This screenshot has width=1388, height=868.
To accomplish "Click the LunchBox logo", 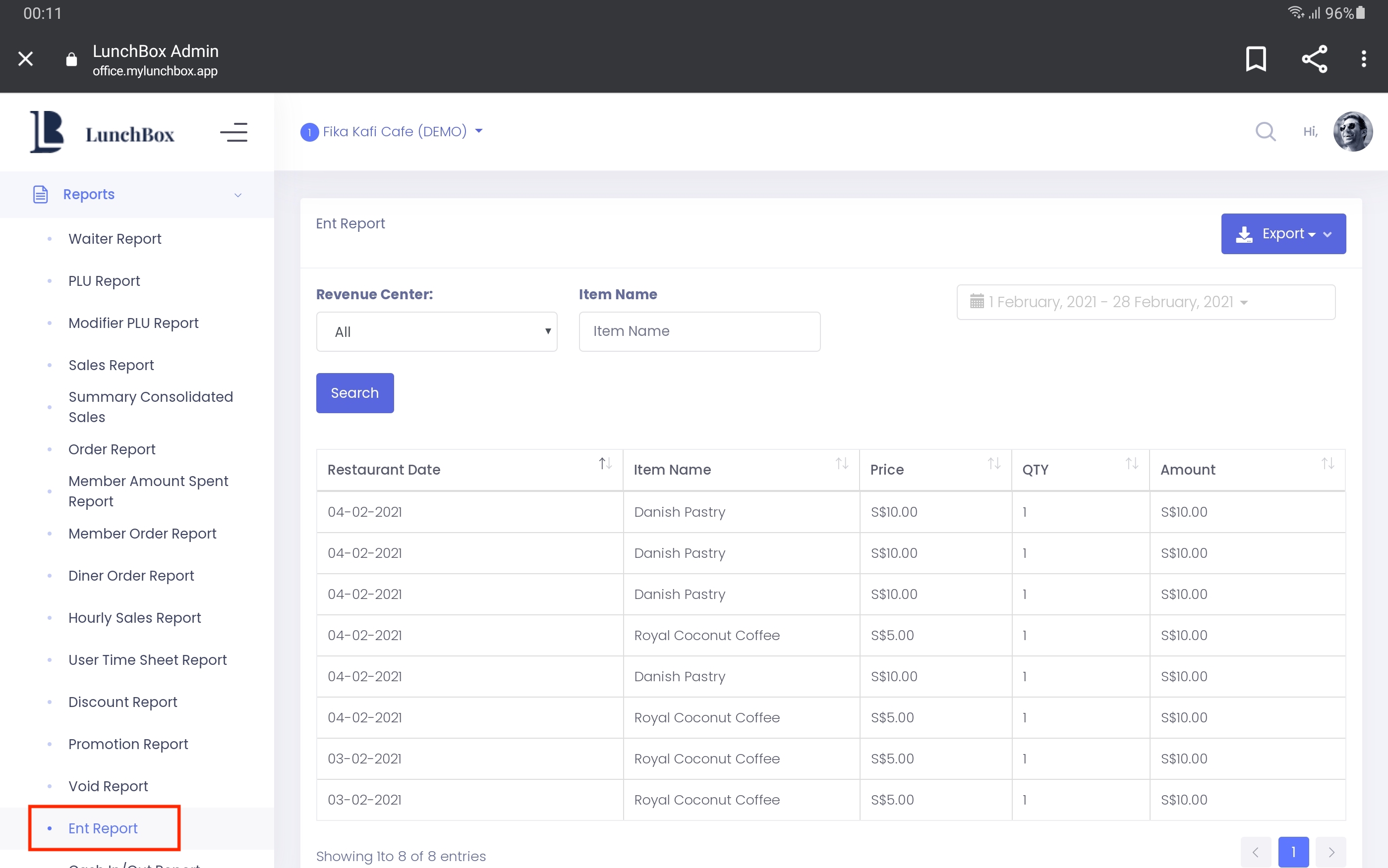I will coord(102,133).
